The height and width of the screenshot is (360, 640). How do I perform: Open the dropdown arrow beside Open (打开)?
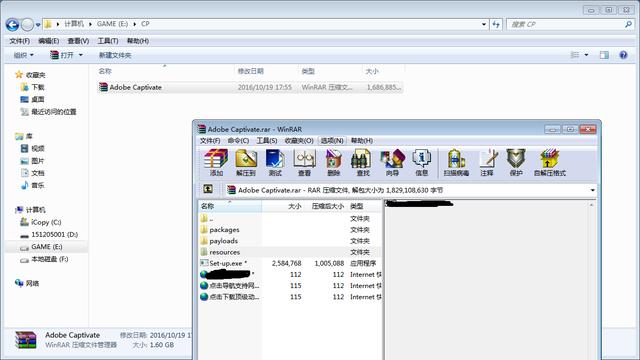coord(81,55)
